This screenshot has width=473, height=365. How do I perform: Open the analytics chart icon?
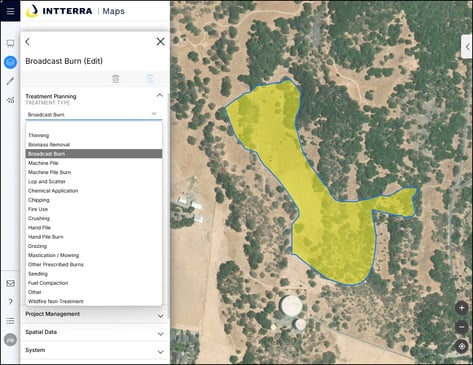(10, 100)
